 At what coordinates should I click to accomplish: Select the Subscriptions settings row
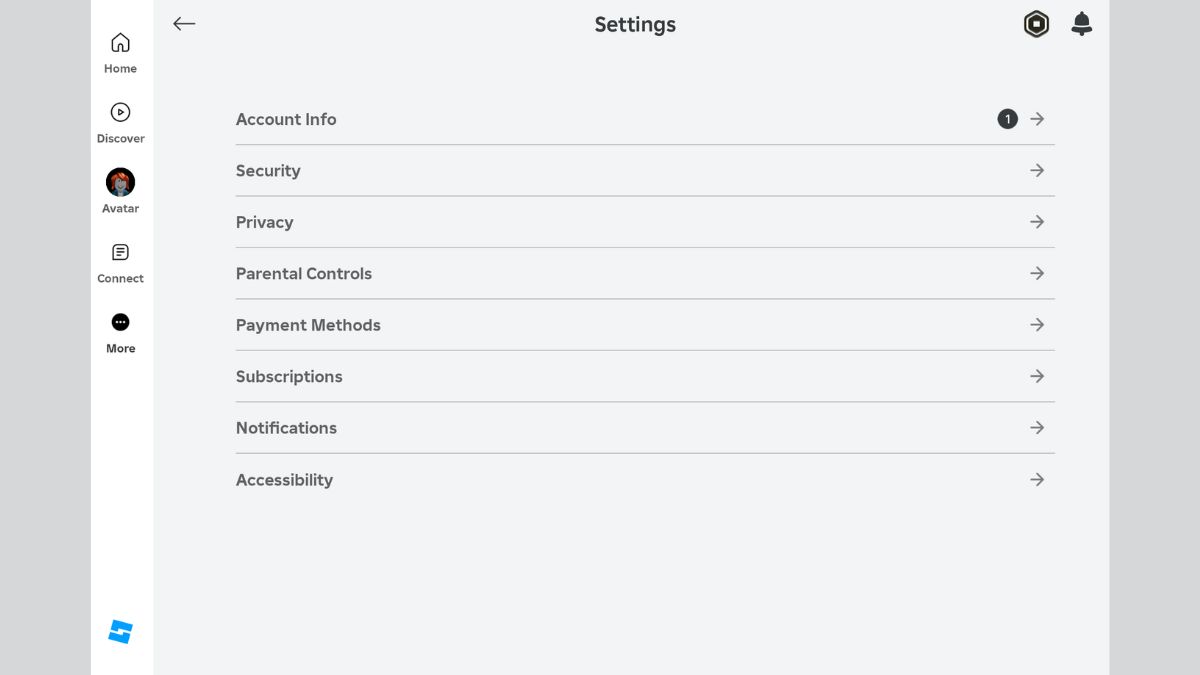[289, 377]
